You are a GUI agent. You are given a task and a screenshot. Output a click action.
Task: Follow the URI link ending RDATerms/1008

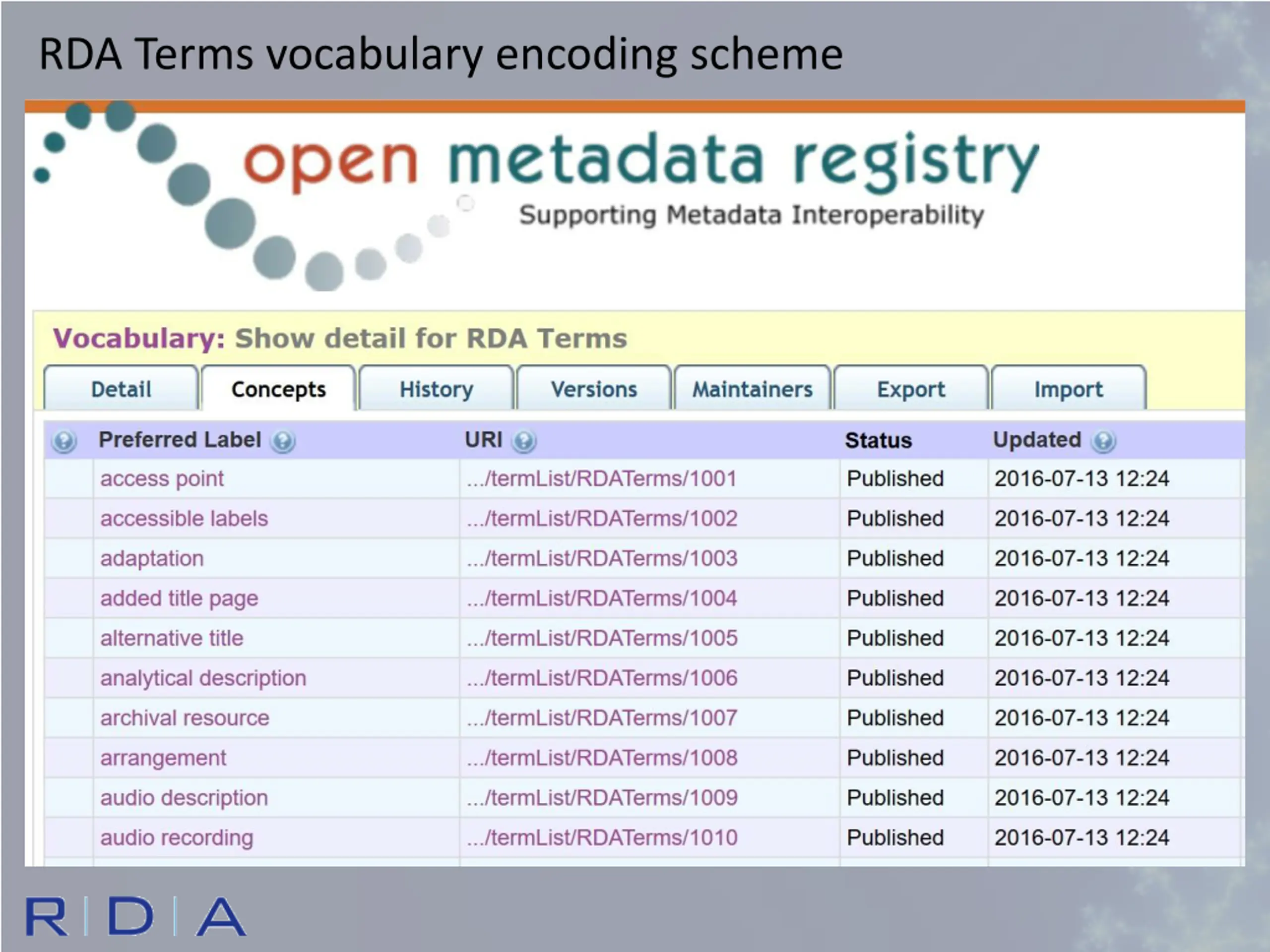click(602, 758)
